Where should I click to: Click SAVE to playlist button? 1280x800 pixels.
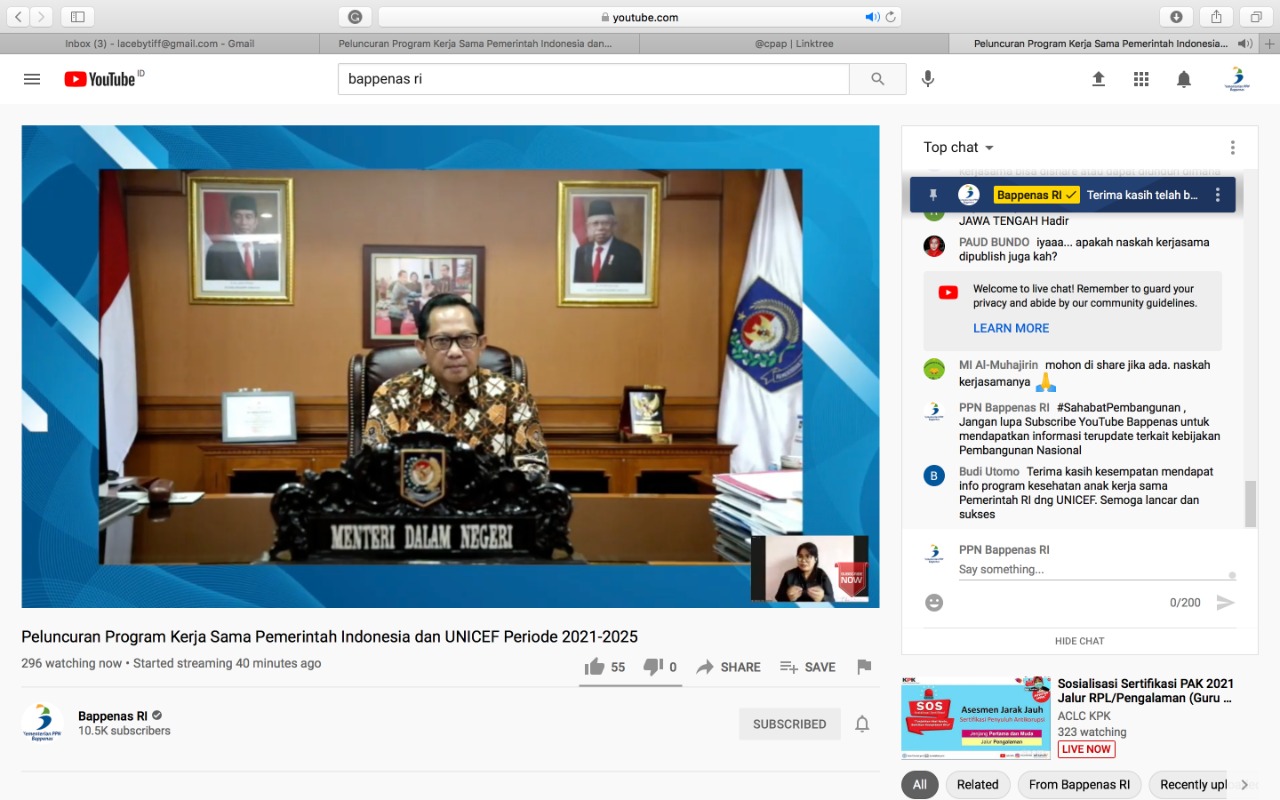click(x=808, y=667)
